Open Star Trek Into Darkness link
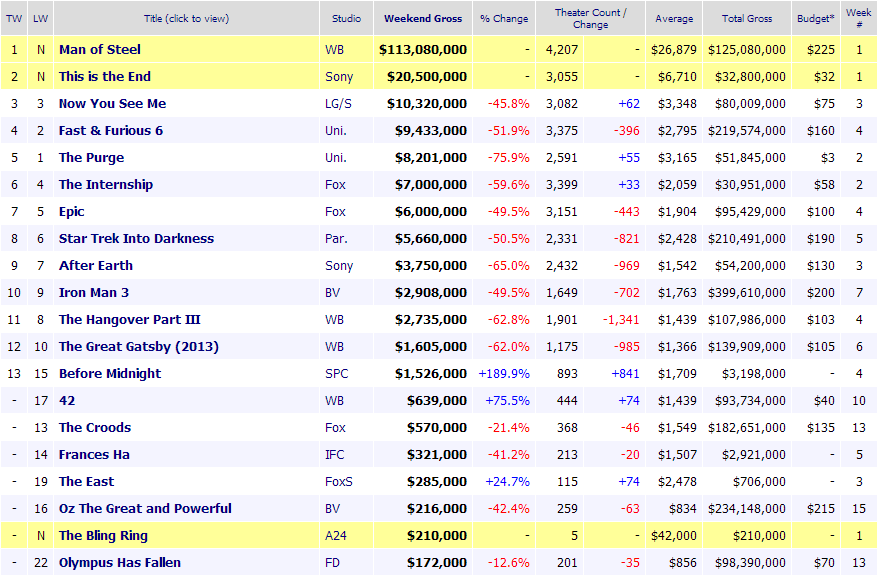The width and height of the screenshot is (878, 577). click(x=137, y=239)
